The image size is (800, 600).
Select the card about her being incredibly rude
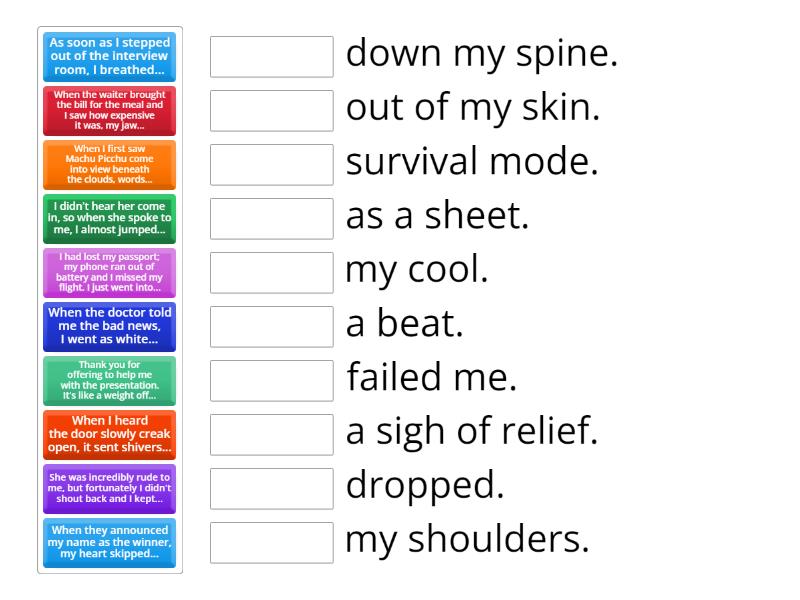point(109,489)
